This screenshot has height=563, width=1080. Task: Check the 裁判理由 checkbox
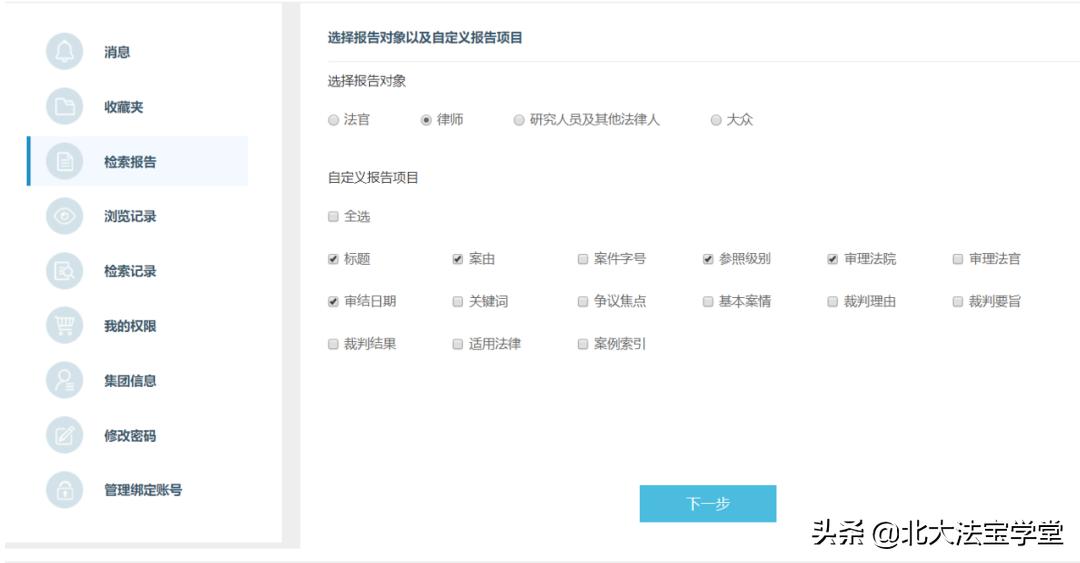[833, 301]
